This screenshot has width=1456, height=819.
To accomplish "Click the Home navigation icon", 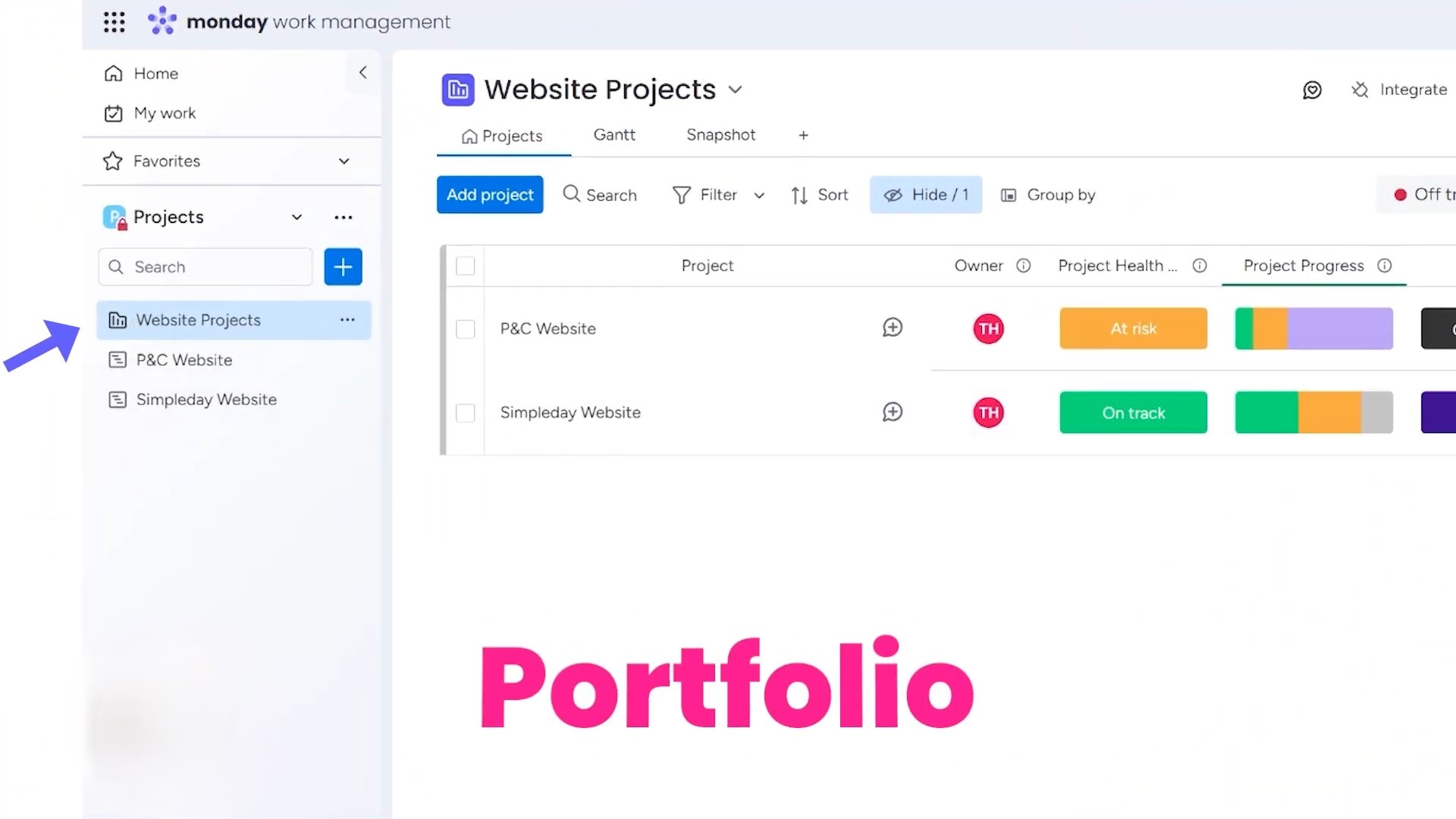I will 113,73.
